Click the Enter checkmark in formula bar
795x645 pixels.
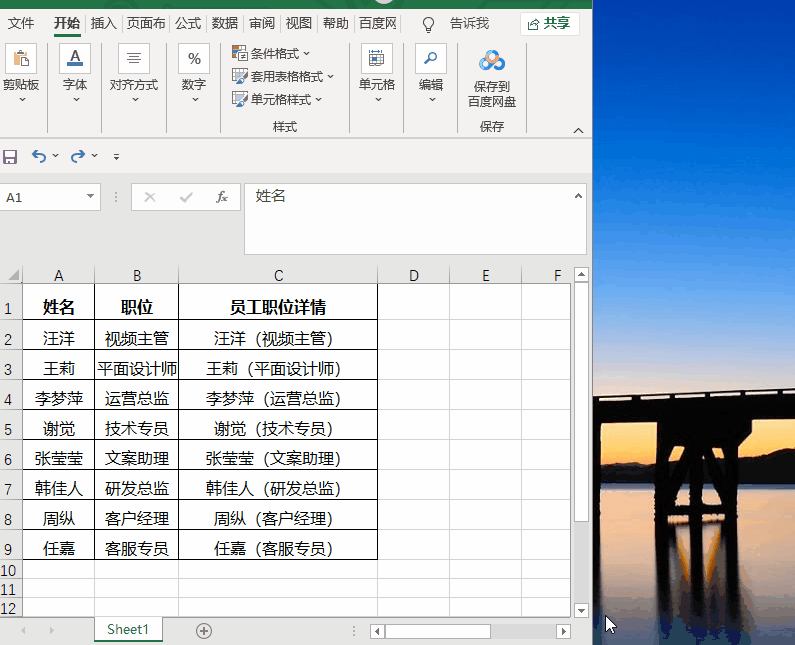click(x=186, y=197)
